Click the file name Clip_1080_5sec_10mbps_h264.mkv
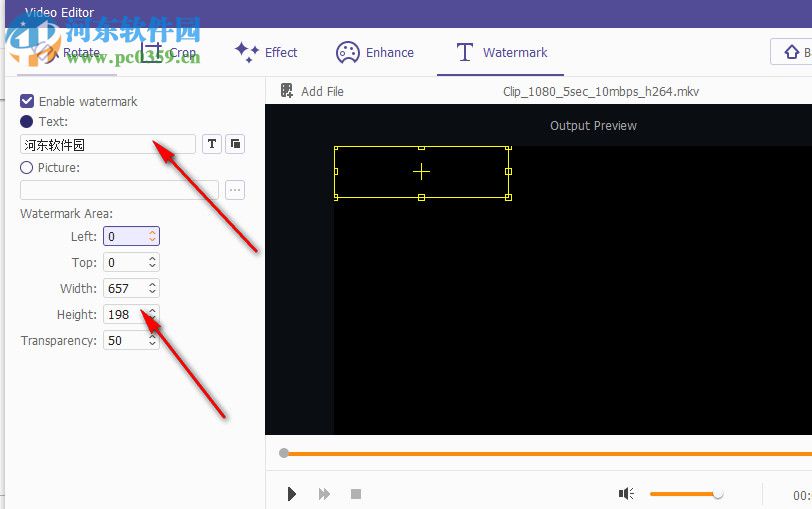This screenshot has height=509, width=812. [601, 92]
